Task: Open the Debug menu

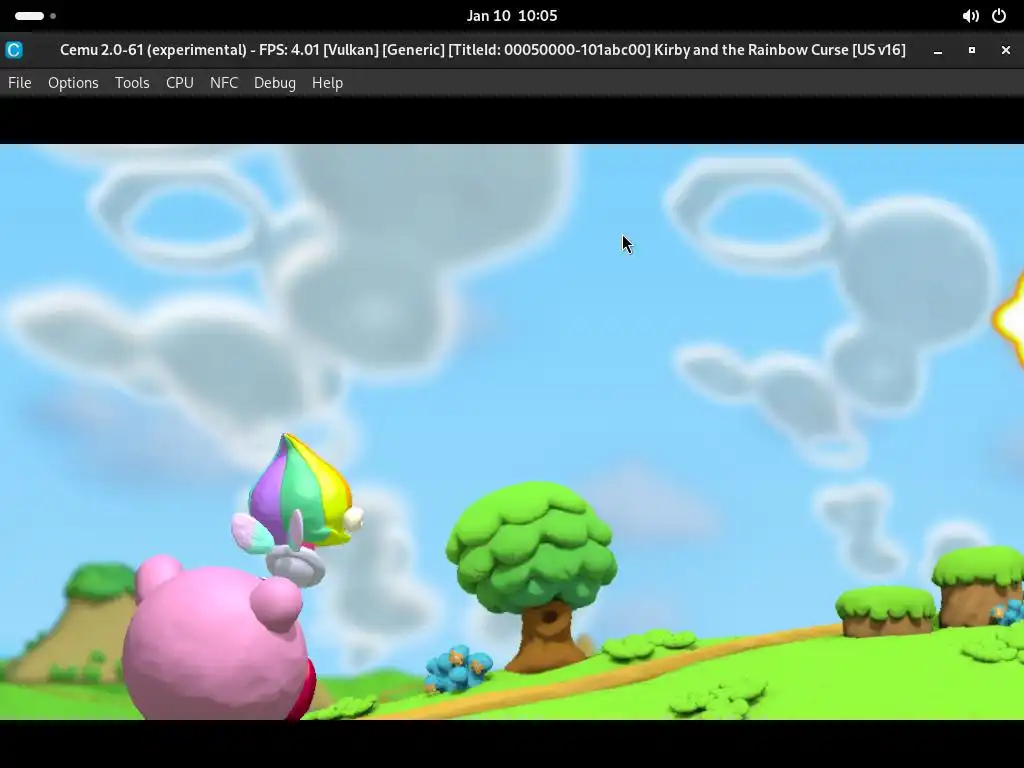Action: click(275, 83)
